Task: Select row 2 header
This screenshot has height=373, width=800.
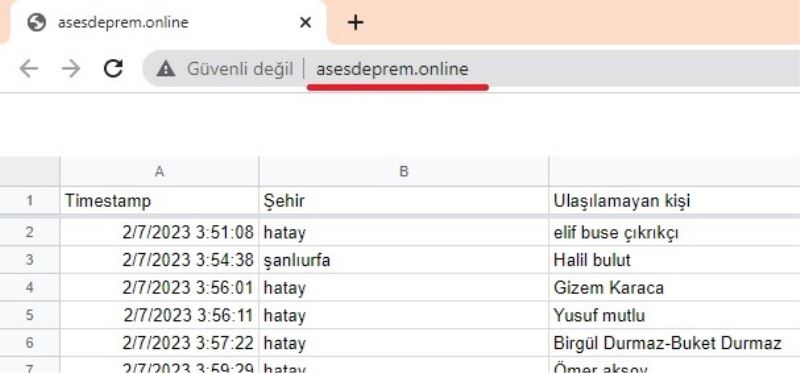Action: tap(30, 233)
